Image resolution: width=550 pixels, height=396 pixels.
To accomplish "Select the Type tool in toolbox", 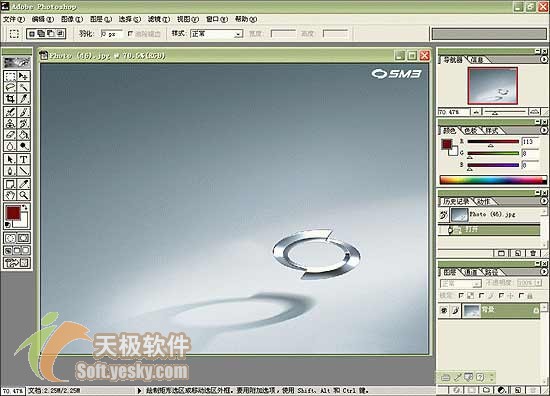I will (x=24, y=160).
